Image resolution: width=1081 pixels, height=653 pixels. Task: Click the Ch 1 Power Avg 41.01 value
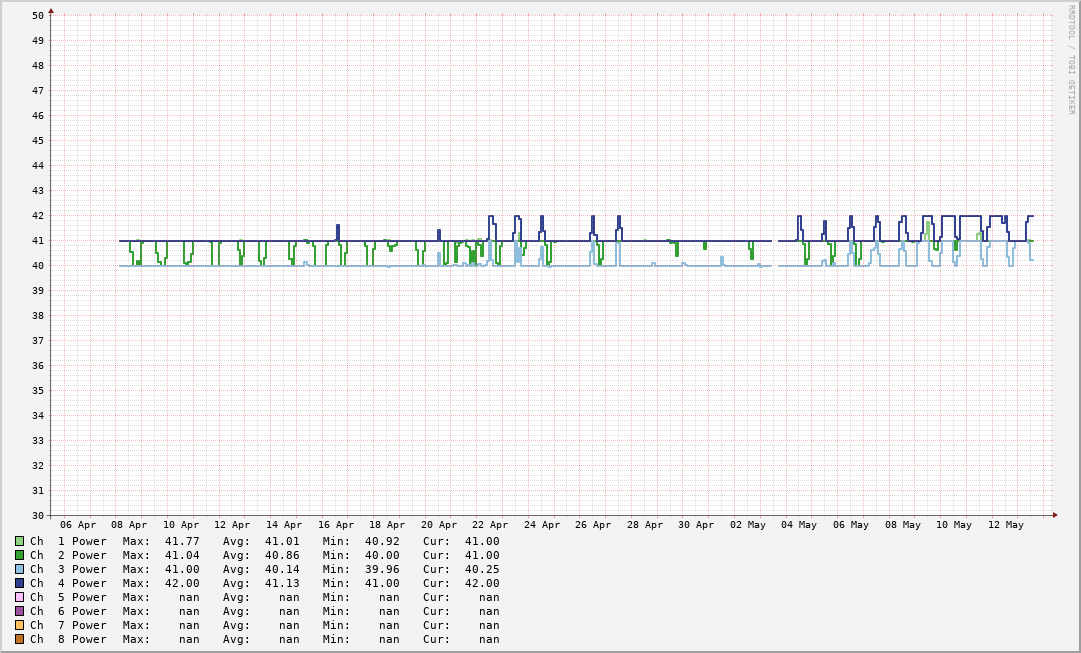click(282, 541)
